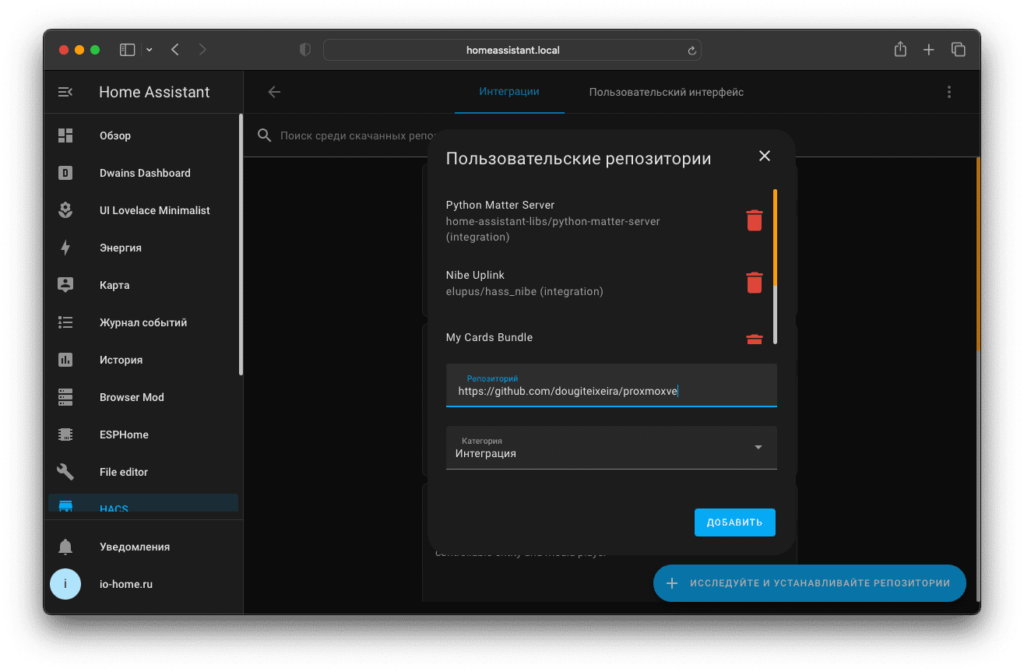
Task: Open a new Safari tab
Action: [x=929, y=50]
